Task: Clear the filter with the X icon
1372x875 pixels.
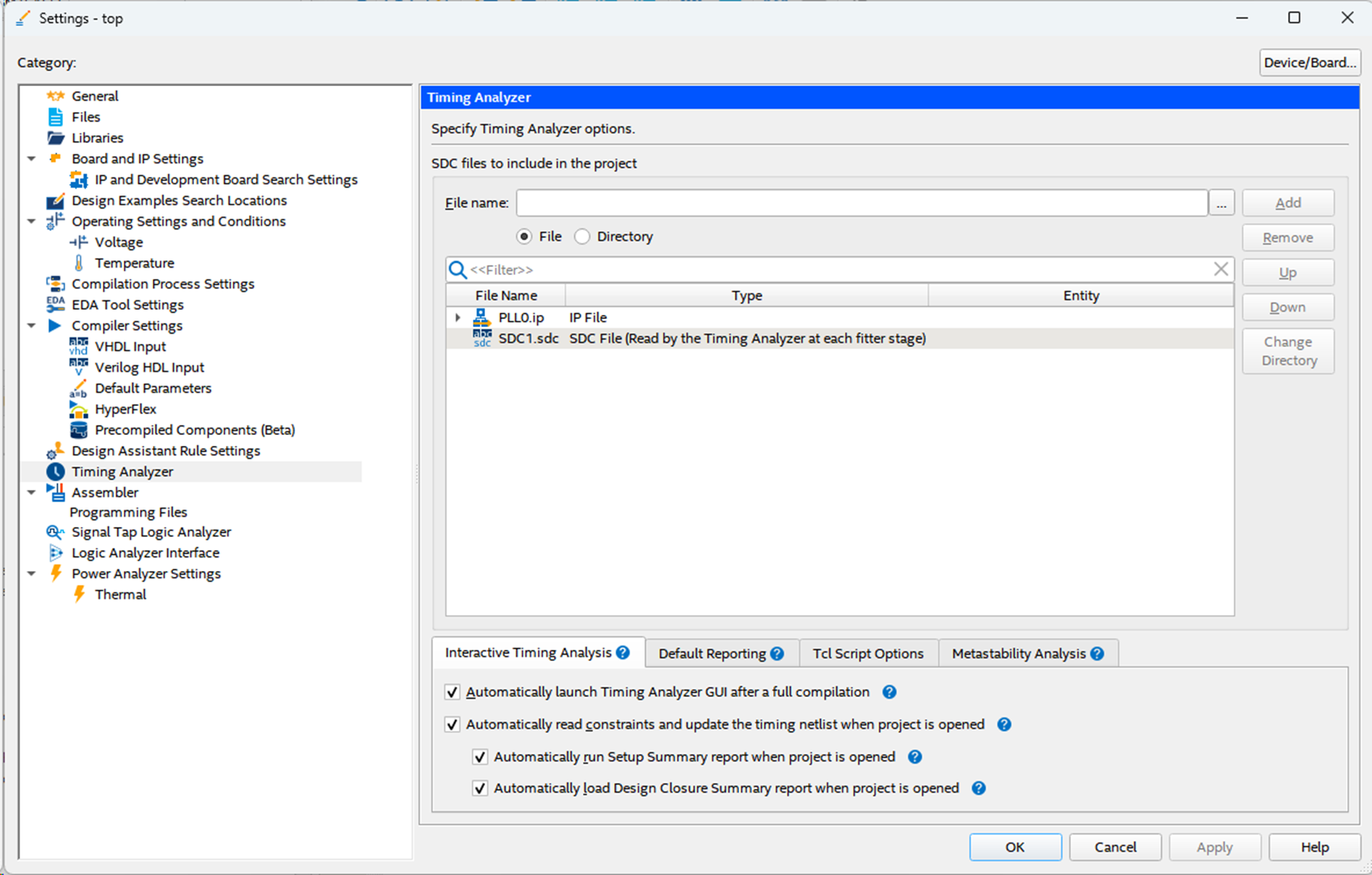Action: coord(1221,269)
